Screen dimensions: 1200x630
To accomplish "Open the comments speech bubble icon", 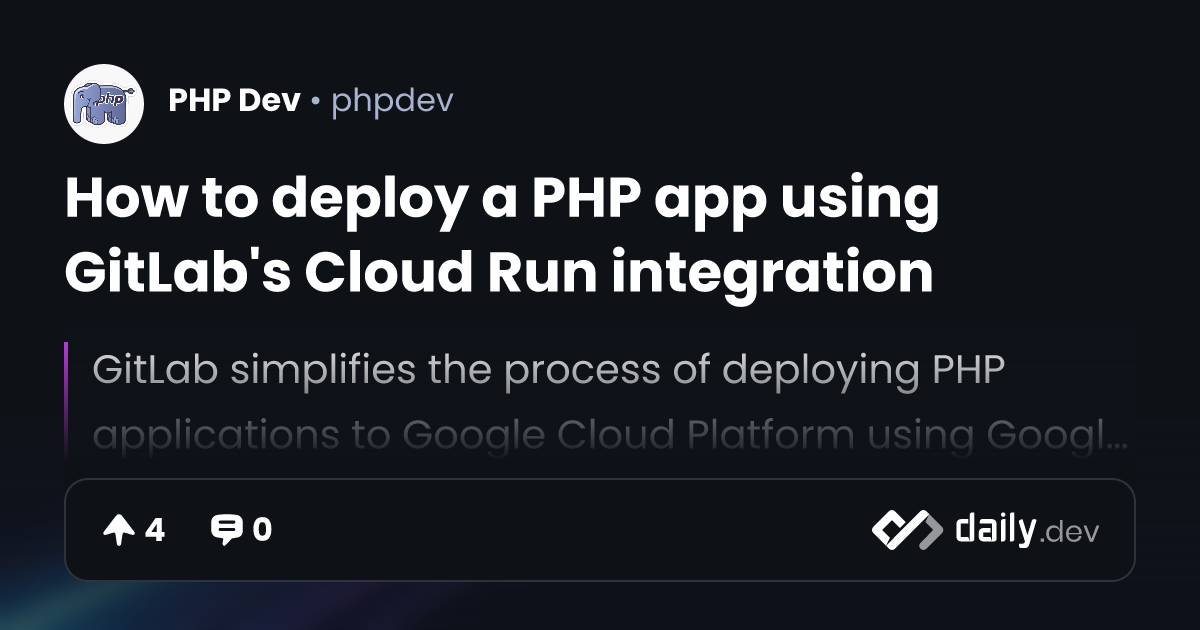I will tap(227, 530).
